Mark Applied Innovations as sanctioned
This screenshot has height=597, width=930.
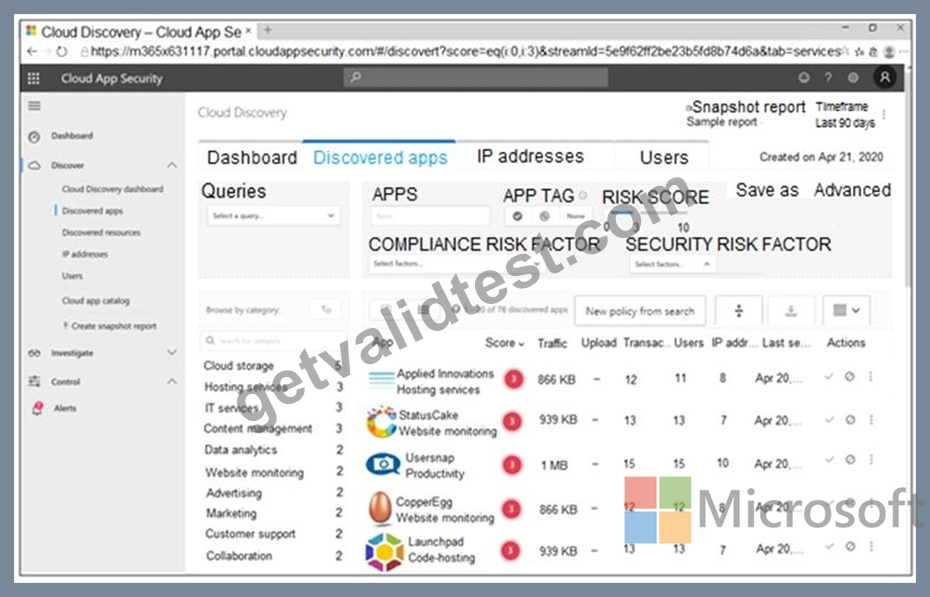[829, 376]
